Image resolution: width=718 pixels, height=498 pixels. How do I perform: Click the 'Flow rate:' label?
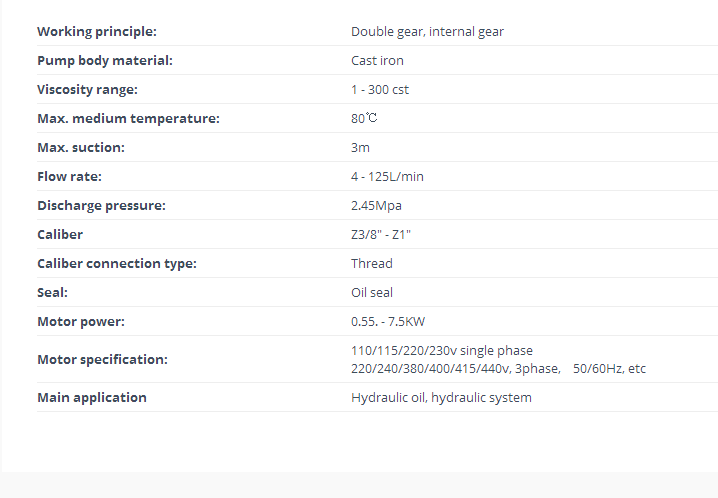point(69,177)
